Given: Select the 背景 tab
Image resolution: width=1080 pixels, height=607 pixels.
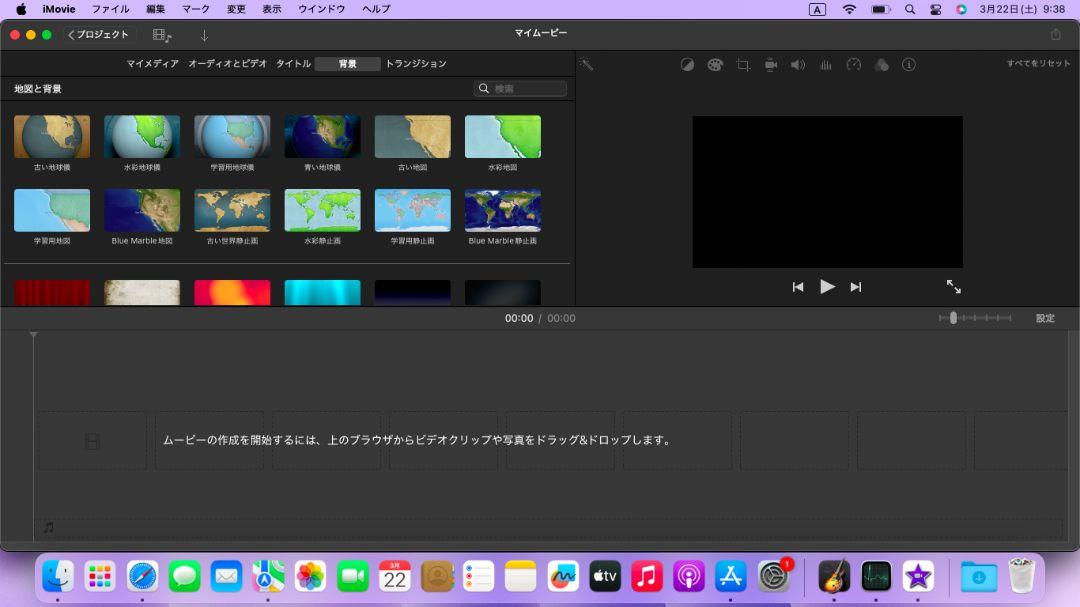Looking at the screenshot, I should click(x=347, y=64).
